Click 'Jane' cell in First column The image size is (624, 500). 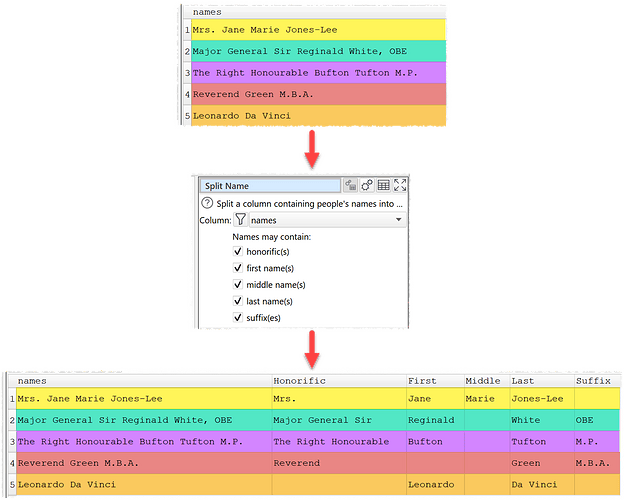(435, 398)
